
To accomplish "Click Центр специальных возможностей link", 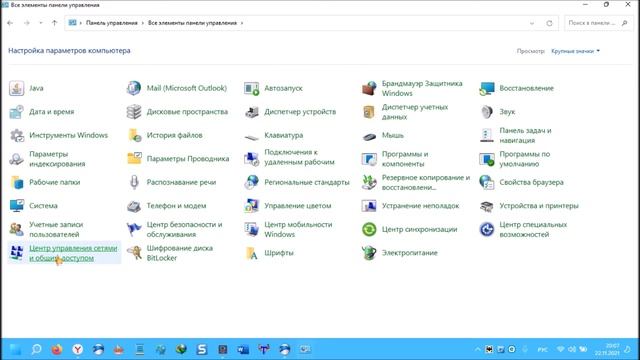I will pos(533,229).
